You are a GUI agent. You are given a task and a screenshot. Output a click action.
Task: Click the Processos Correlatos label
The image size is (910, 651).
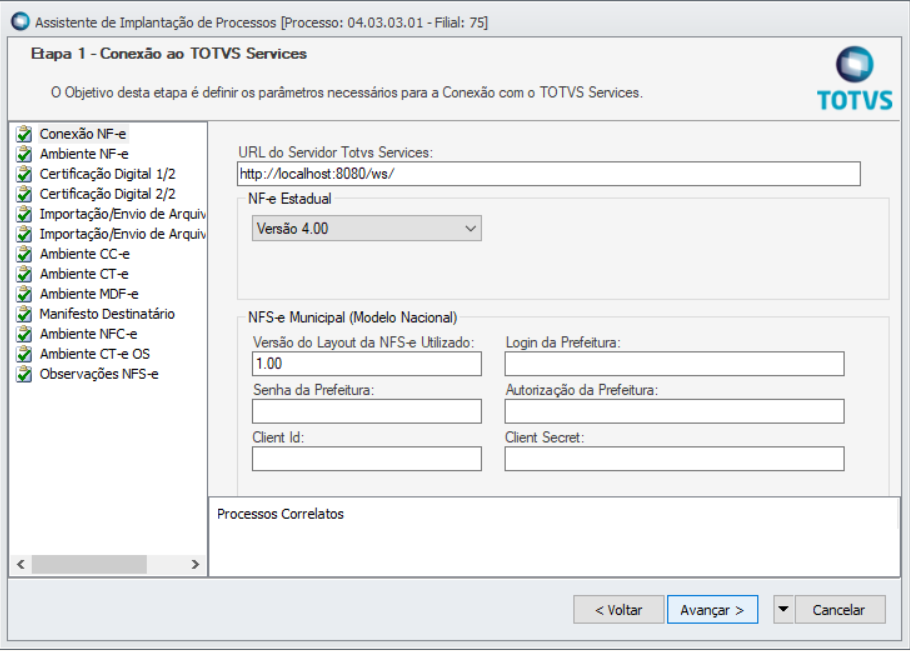(280, 514)
